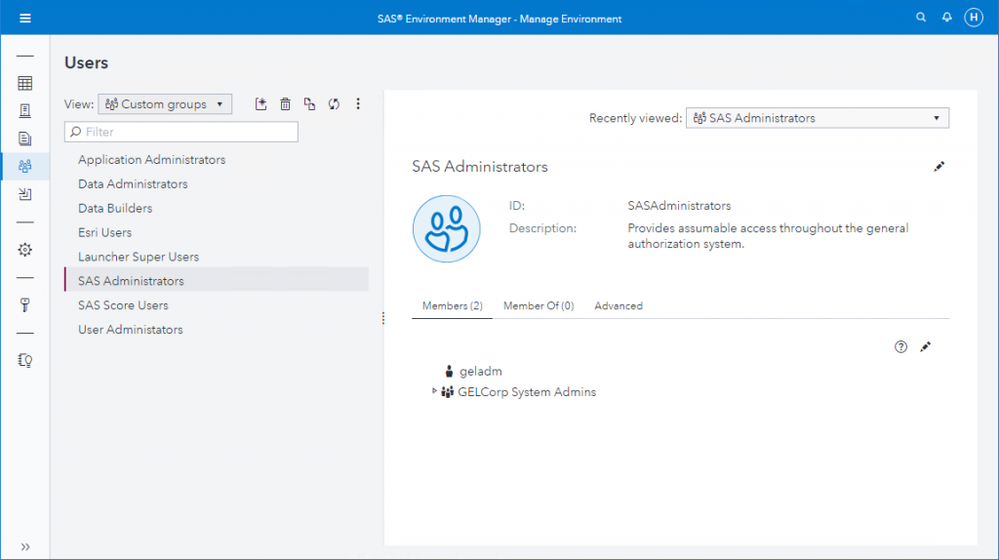The image size is (999, 560).
Task: Expand the GELCorp System Admins group
Action: [x=434, y=392]
